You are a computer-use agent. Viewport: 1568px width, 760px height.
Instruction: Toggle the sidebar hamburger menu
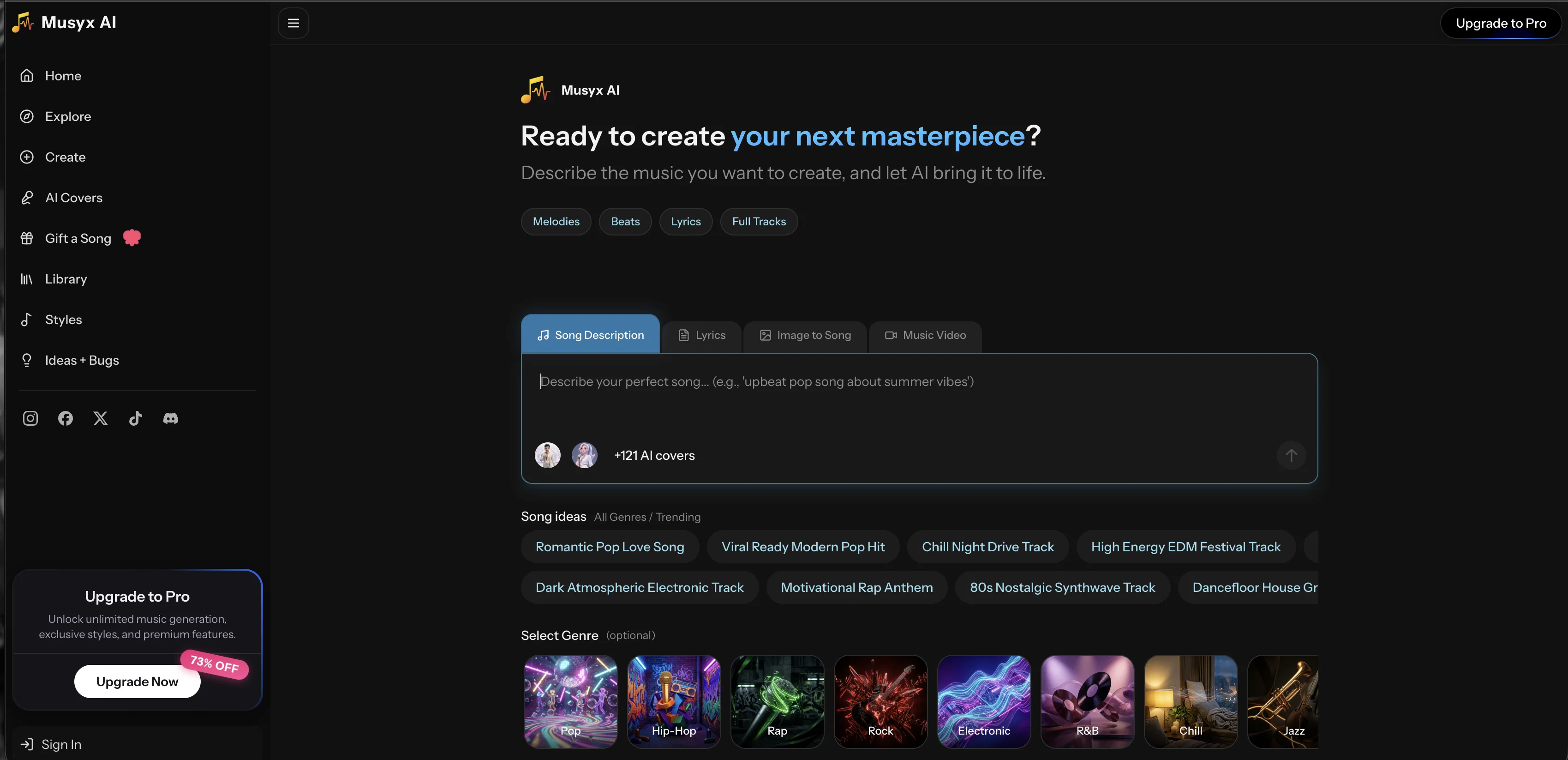pyautogui.click(x=293, y=23)
